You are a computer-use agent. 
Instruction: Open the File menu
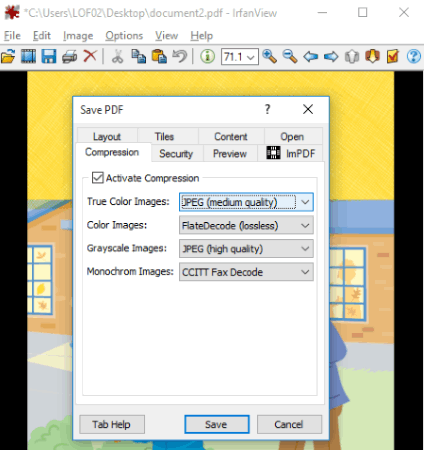coord(12,36)
